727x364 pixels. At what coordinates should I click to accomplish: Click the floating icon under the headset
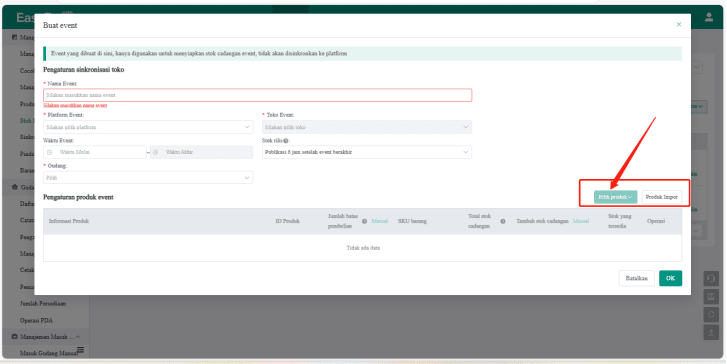(711, 297)
